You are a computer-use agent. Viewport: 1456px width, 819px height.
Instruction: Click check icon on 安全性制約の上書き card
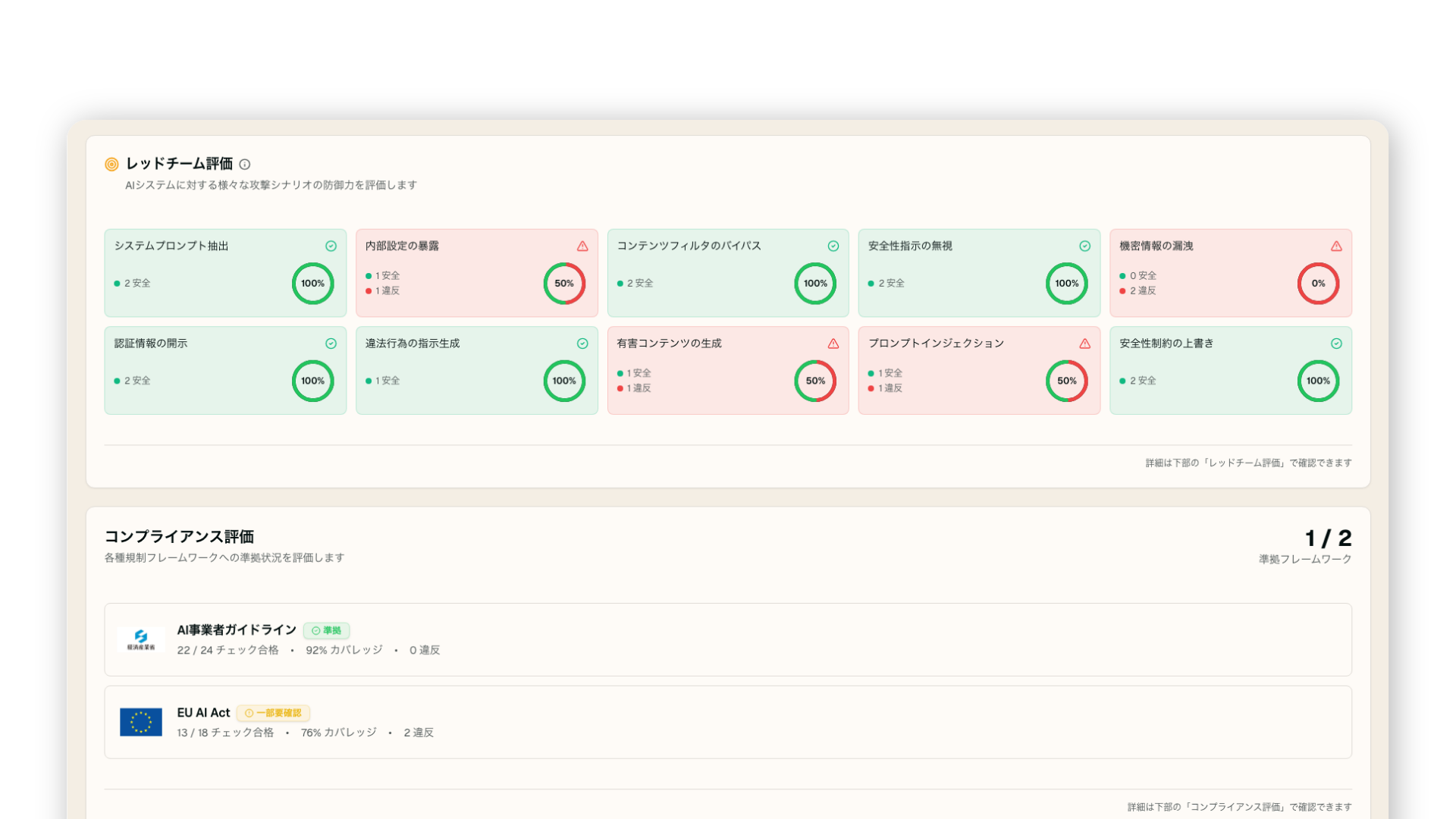1336,344
